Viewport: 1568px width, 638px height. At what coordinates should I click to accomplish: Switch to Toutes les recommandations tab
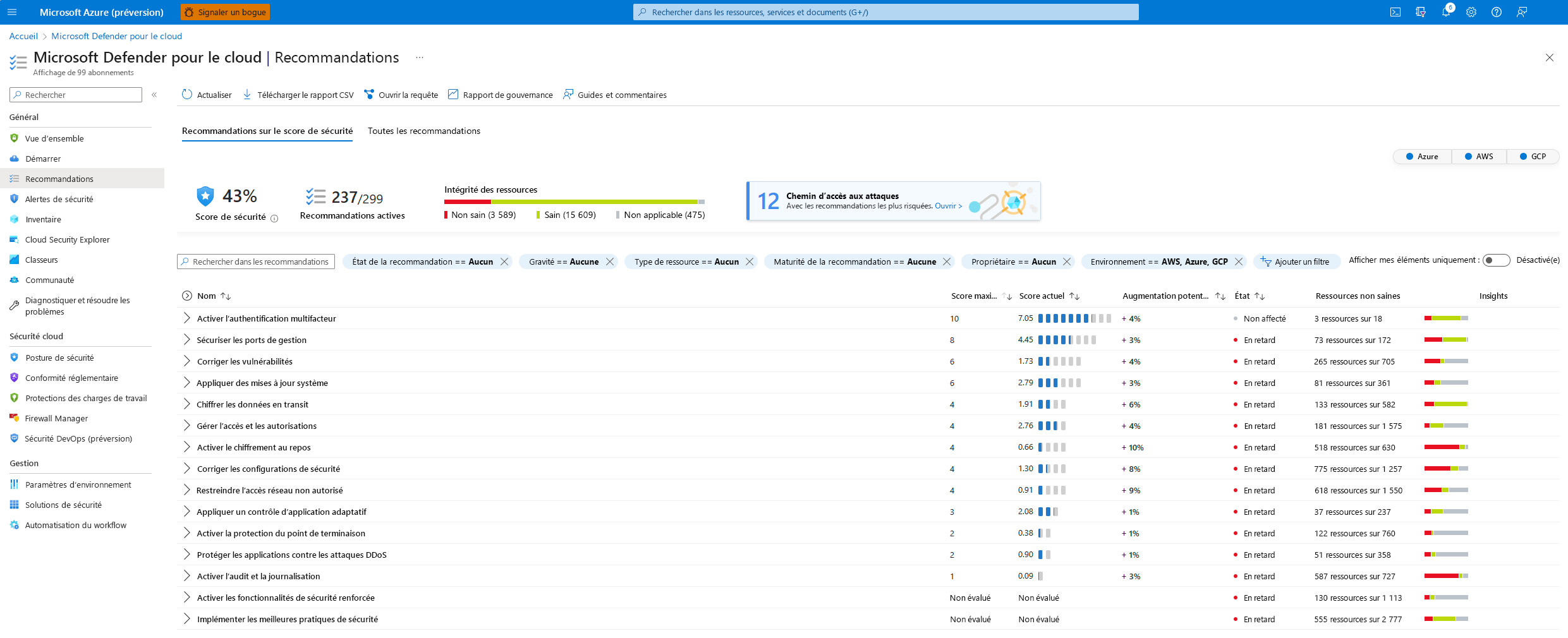[424, 131]
